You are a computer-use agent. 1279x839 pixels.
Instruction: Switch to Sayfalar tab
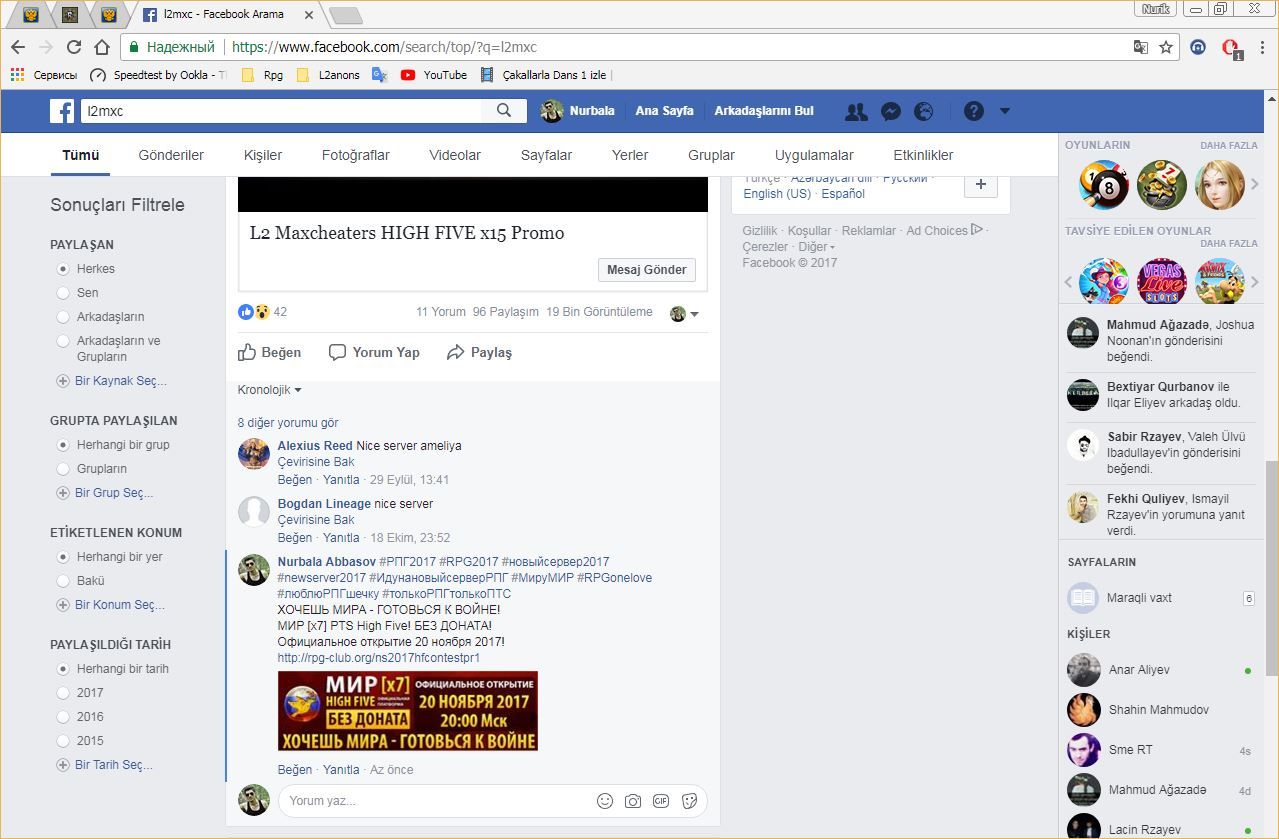pos(546,155)
